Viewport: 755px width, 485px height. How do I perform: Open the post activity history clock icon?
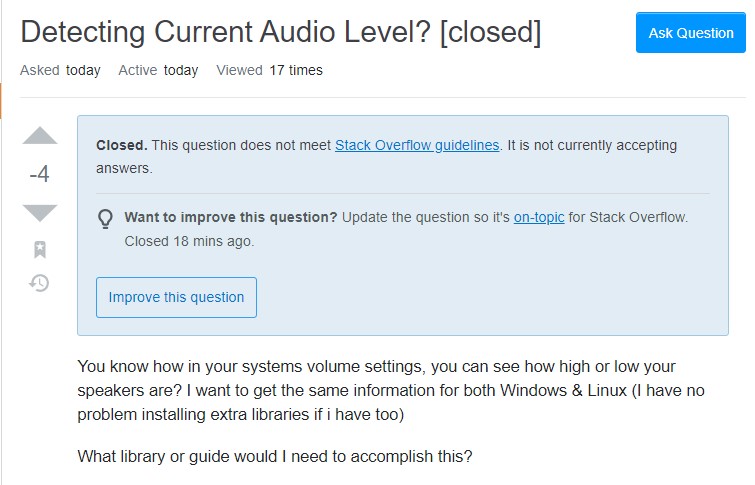(39, 283)
